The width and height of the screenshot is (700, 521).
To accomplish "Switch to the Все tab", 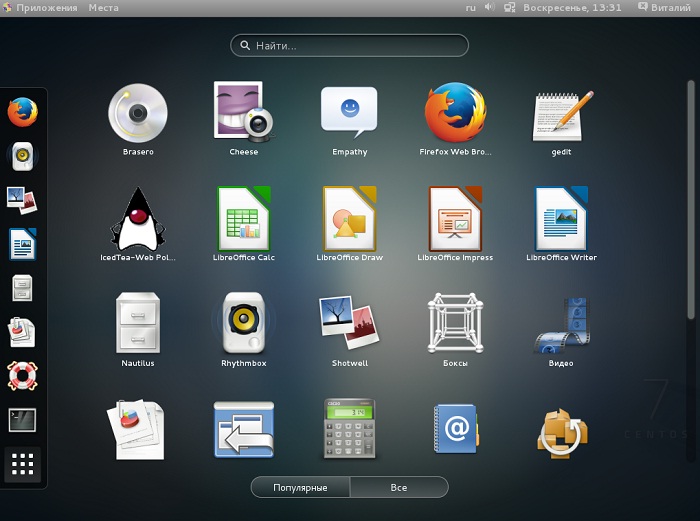I will click(x=399, y=488).
